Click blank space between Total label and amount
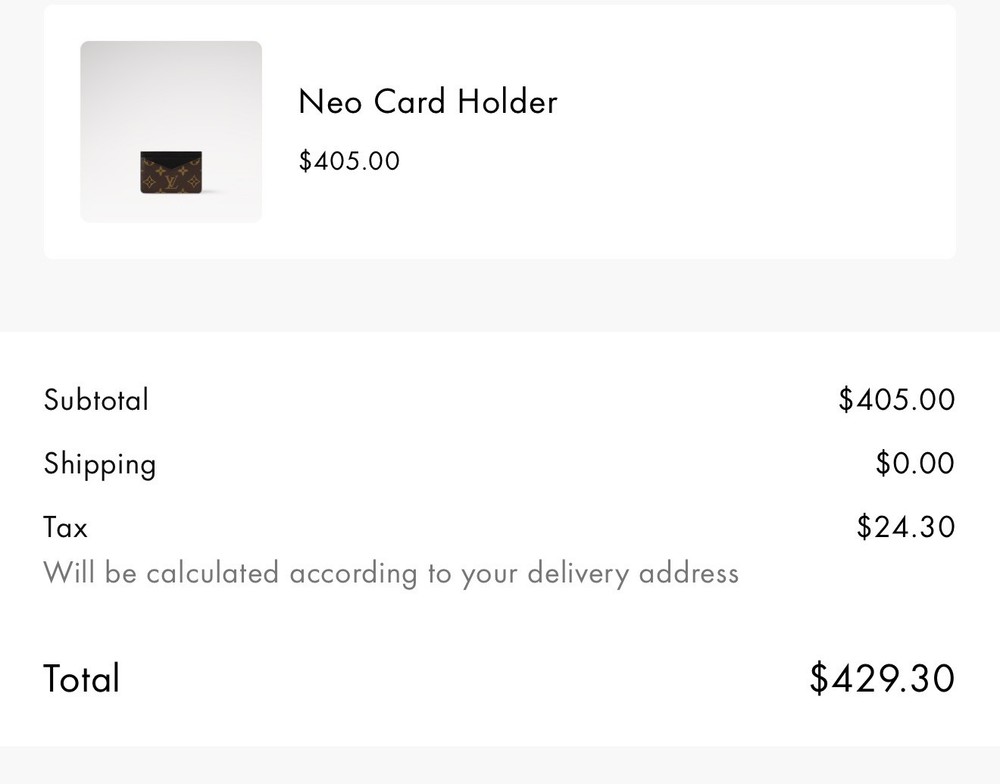Screen dimensions: 1000x784 [460, 679]
